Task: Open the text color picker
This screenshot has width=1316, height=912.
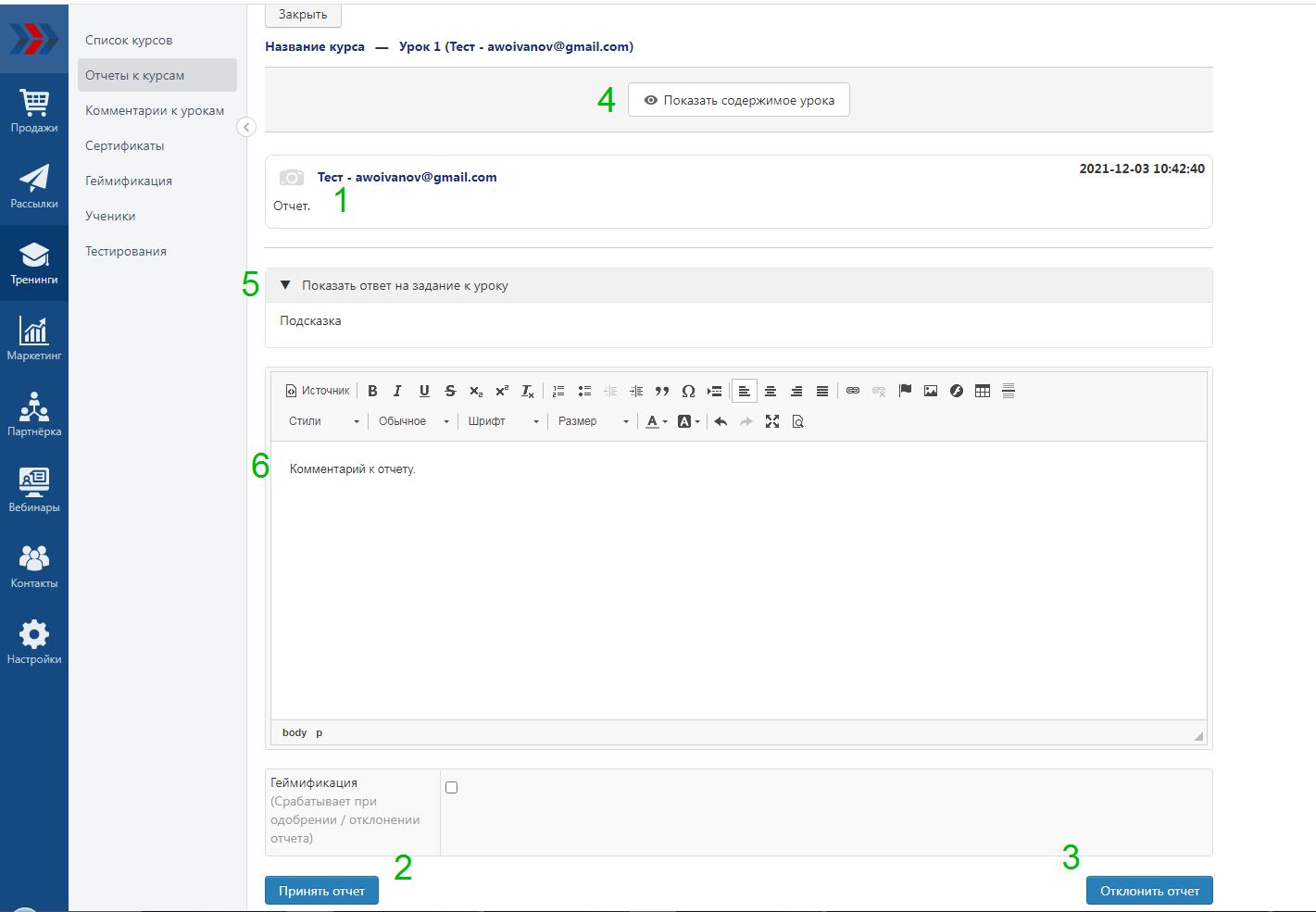Action: tap(656, 421)
